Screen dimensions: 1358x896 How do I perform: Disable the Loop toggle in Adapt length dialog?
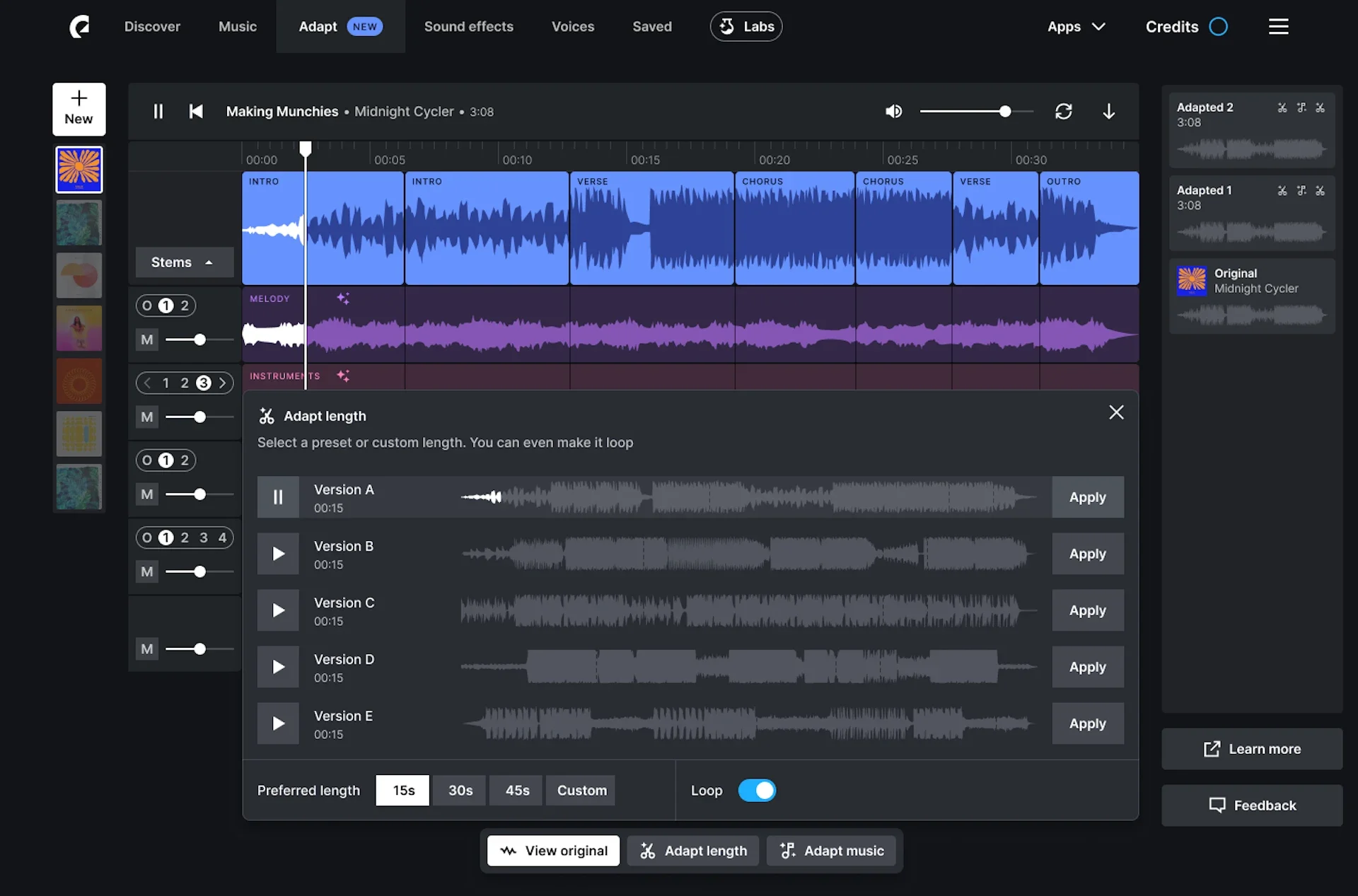[757, 790]
